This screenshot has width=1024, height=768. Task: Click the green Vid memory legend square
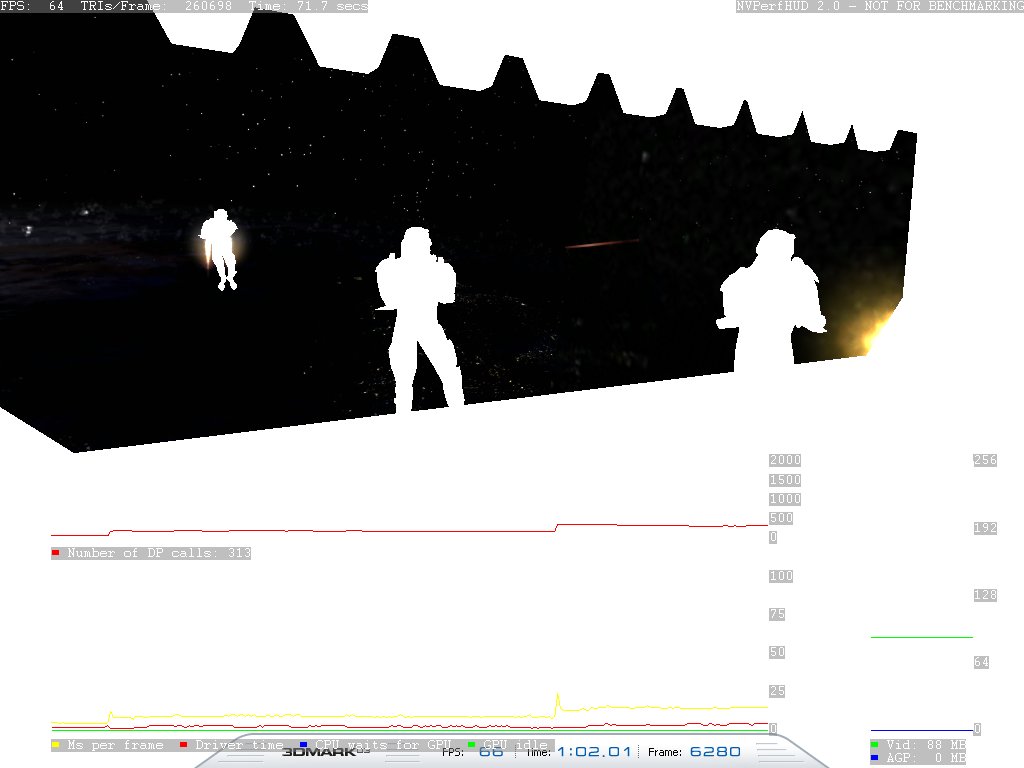[x=874, y=744]
